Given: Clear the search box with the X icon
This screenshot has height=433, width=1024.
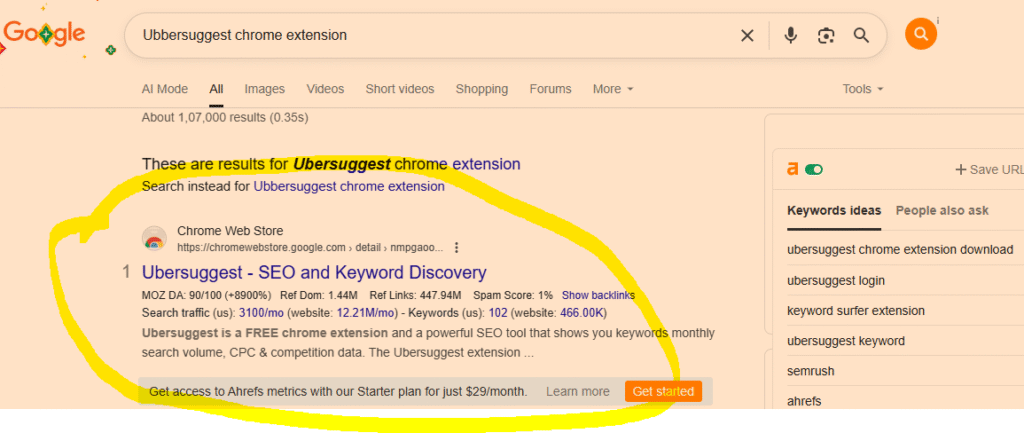Looking at the screenshot, I should click(x=747, y=35).
